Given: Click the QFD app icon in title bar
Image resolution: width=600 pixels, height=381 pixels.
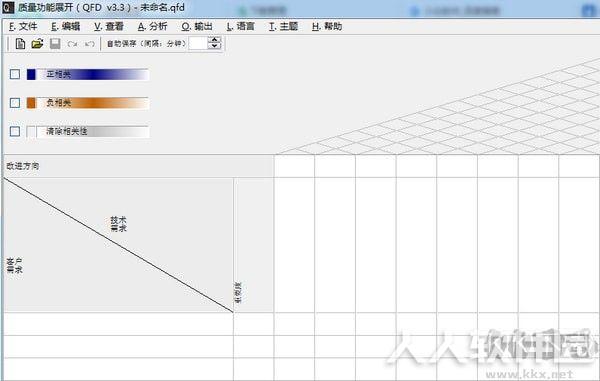Looking at the screenshot, I should tap(8, 7).
